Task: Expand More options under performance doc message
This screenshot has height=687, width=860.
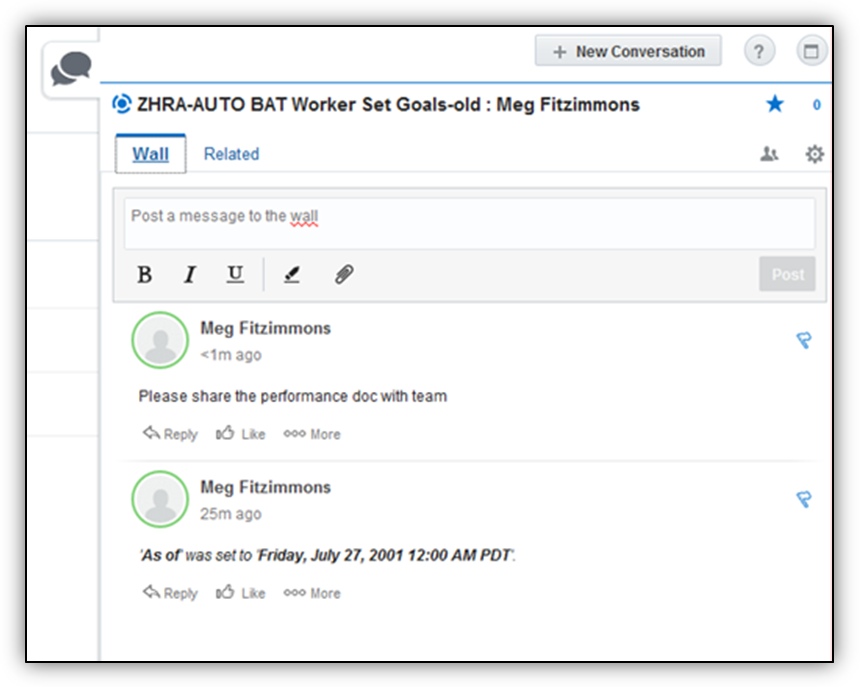Action: (x=312, y=434)
